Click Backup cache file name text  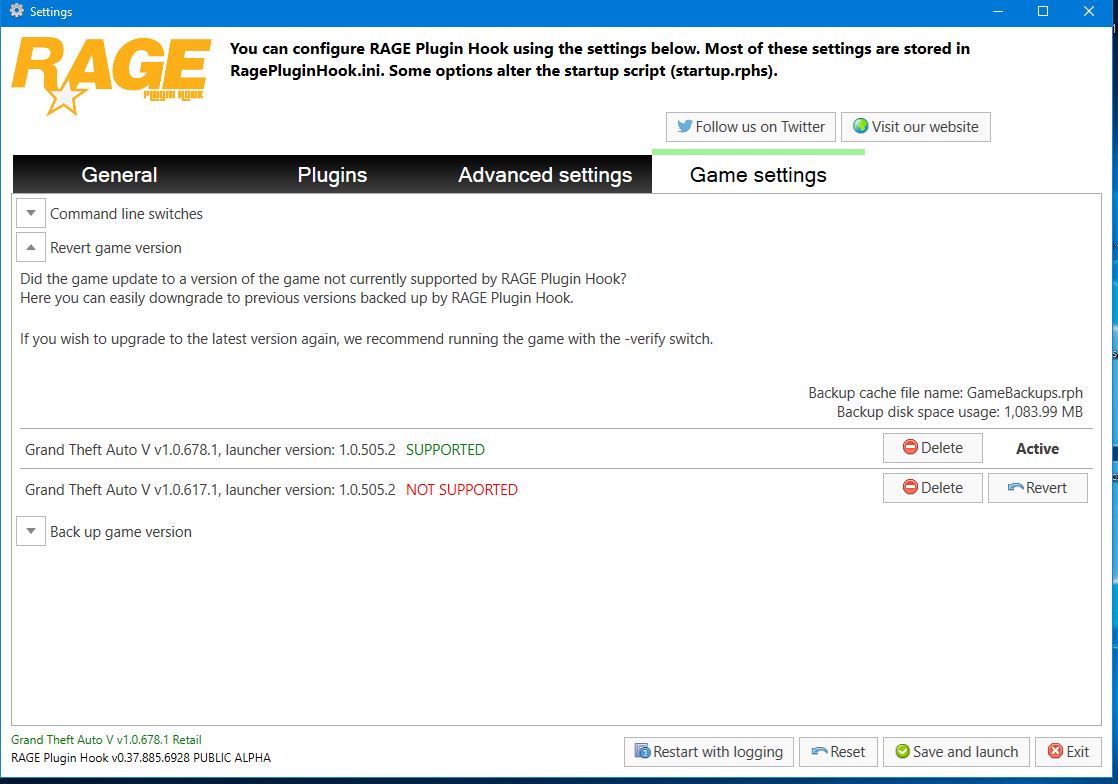[x=945, y=393]
